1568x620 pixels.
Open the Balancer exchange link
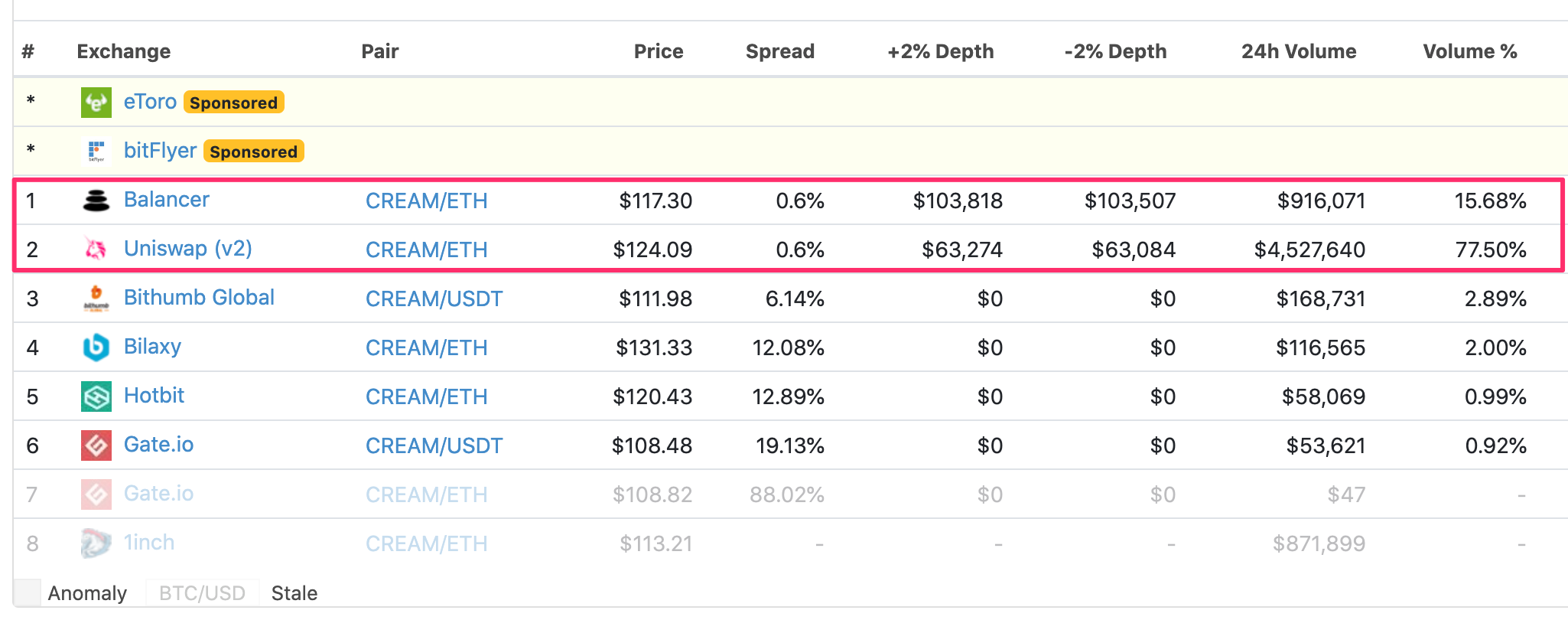[x=167, y=199]
